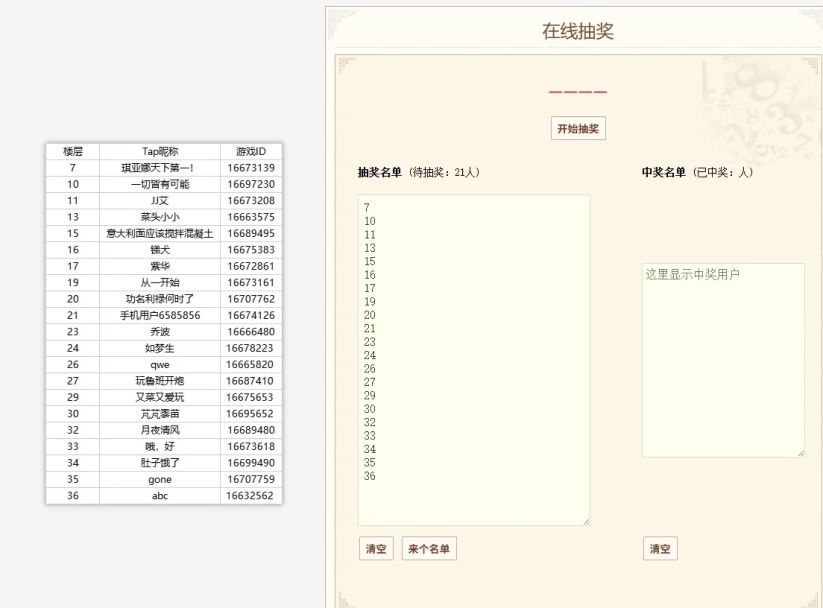Select the nickname cell 'gone'
The image size is (823, 608).
click(x=160, y=479)
